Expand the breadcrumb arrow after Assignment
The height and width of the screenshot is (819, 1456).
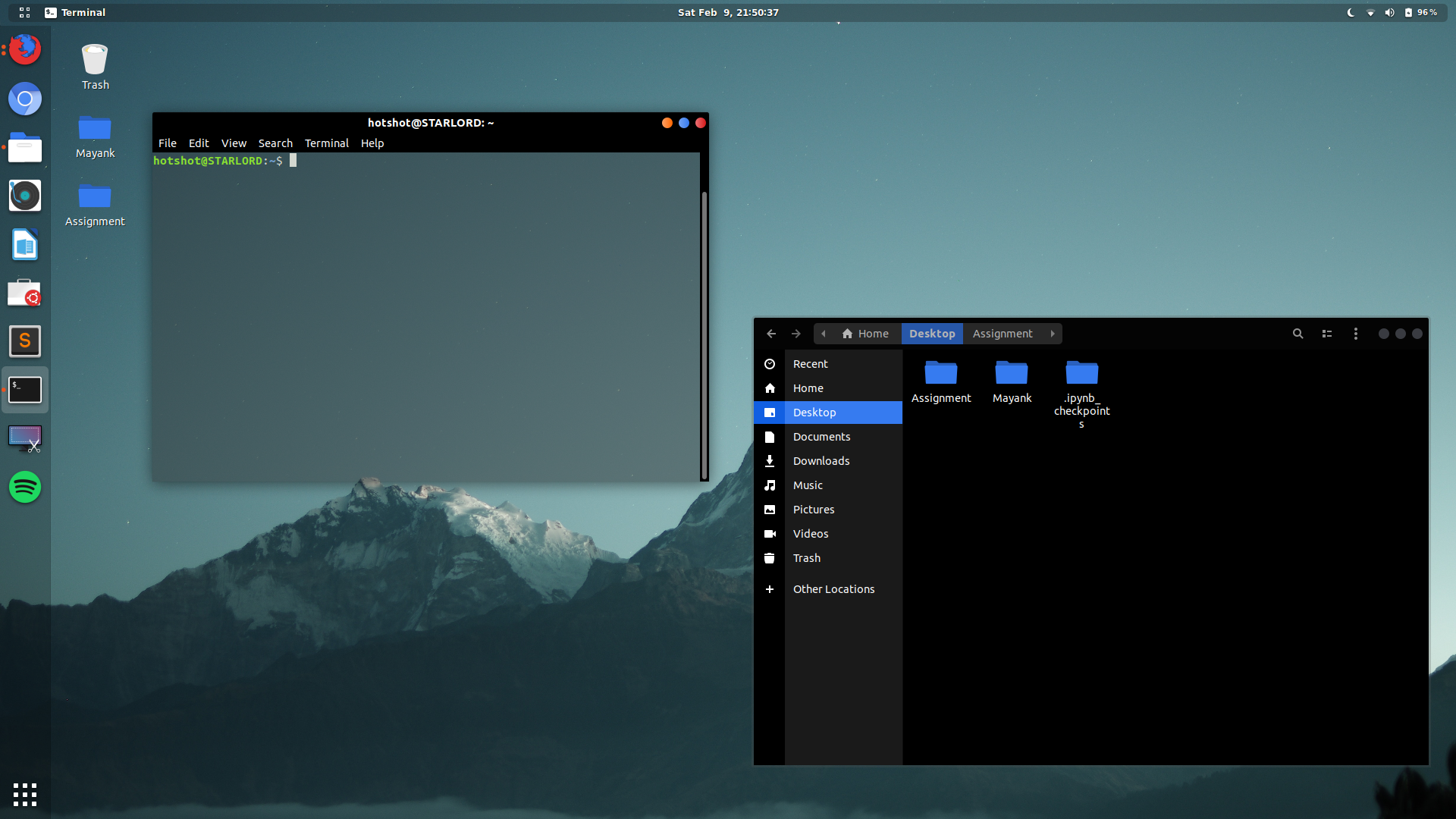[x=1053, y=334]
